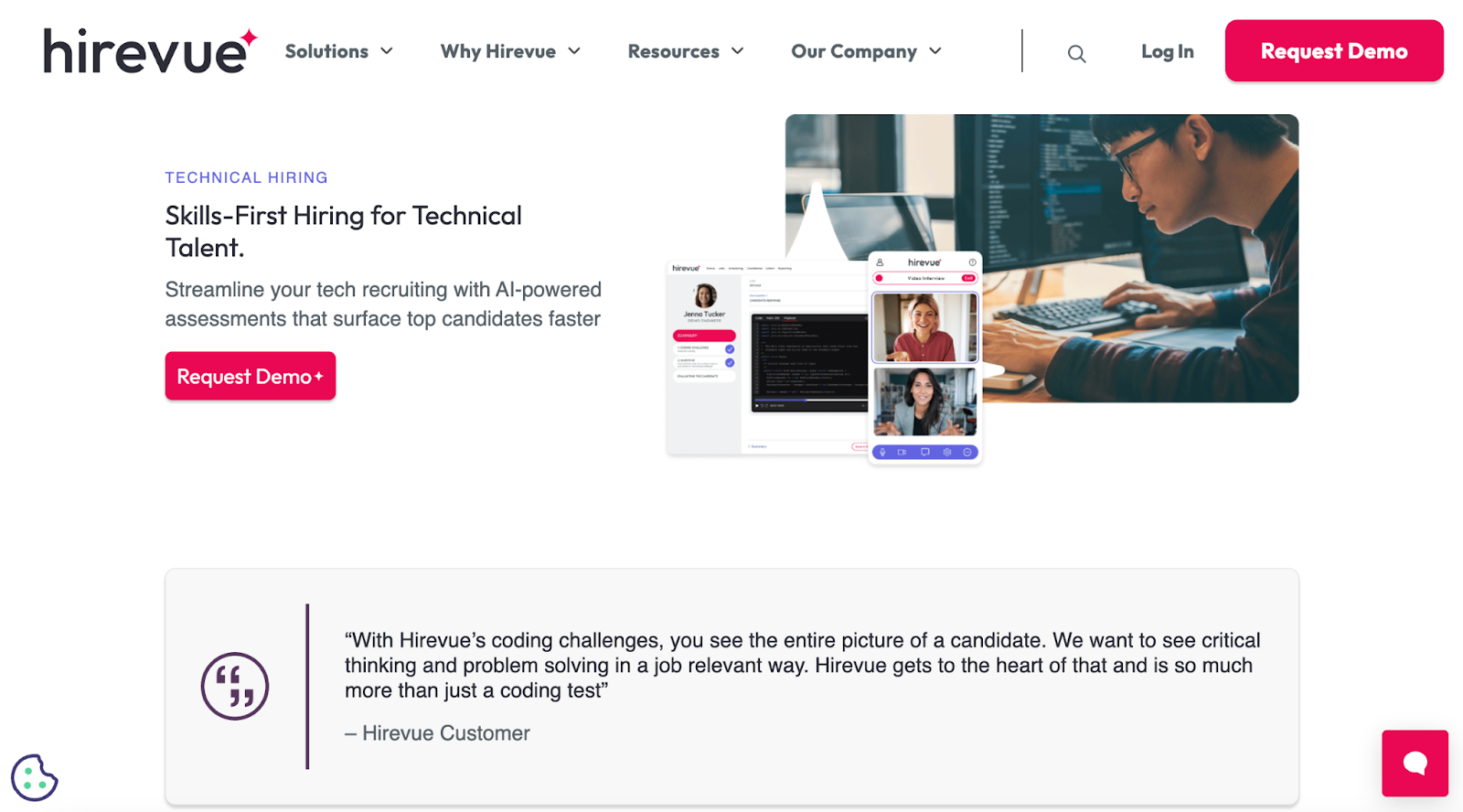Image resolution: width=1463 pixels, height=812 pixels.
Task: Select the Playback tab in the code viewer
Action: pos(789,317)
